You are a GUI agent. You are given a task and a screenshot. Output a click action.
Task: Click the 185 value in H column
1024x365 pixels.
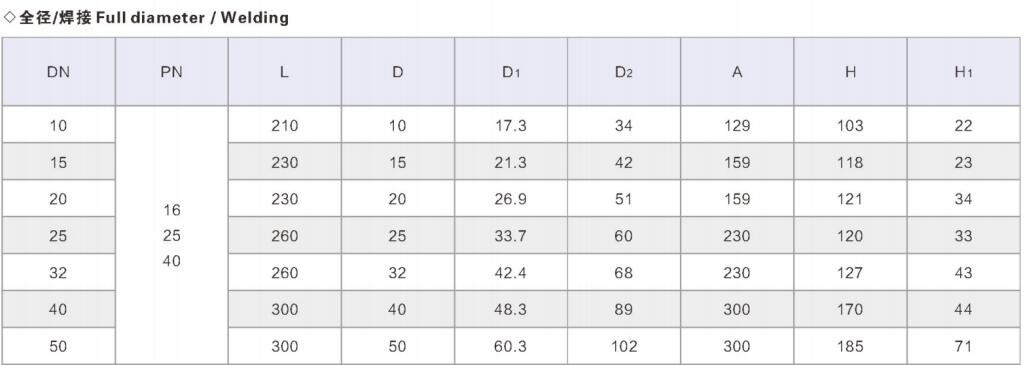850,345
